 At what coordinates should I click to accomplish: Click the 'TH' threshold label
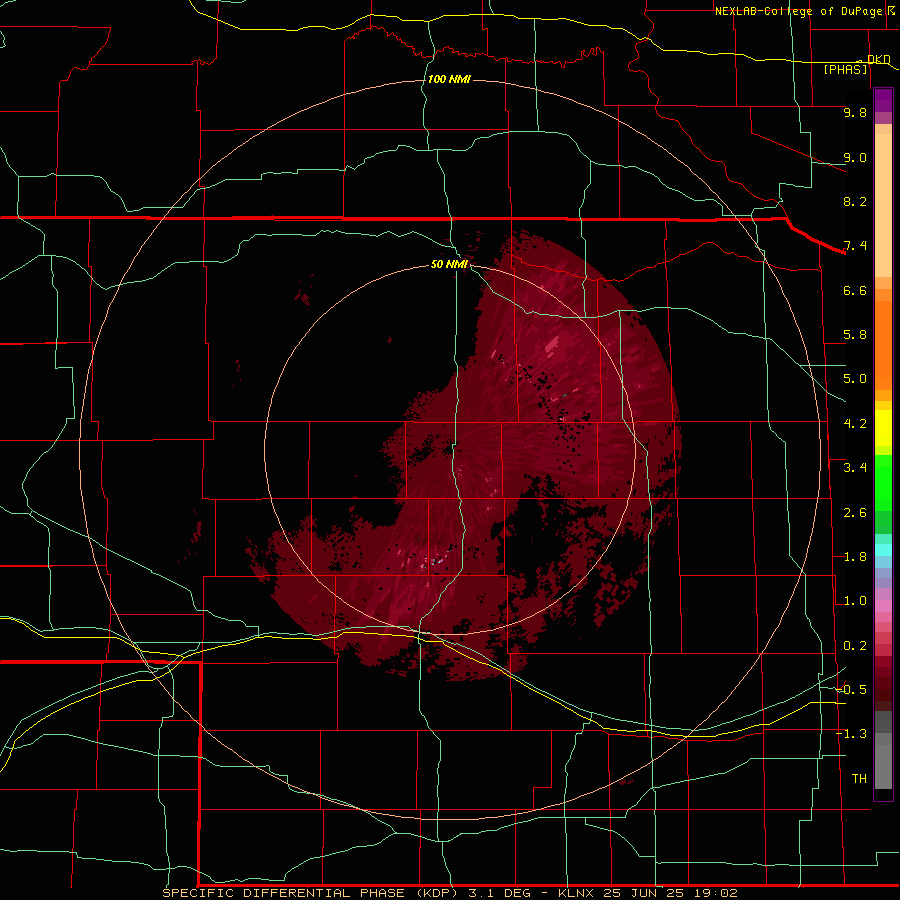click(859, 778)
